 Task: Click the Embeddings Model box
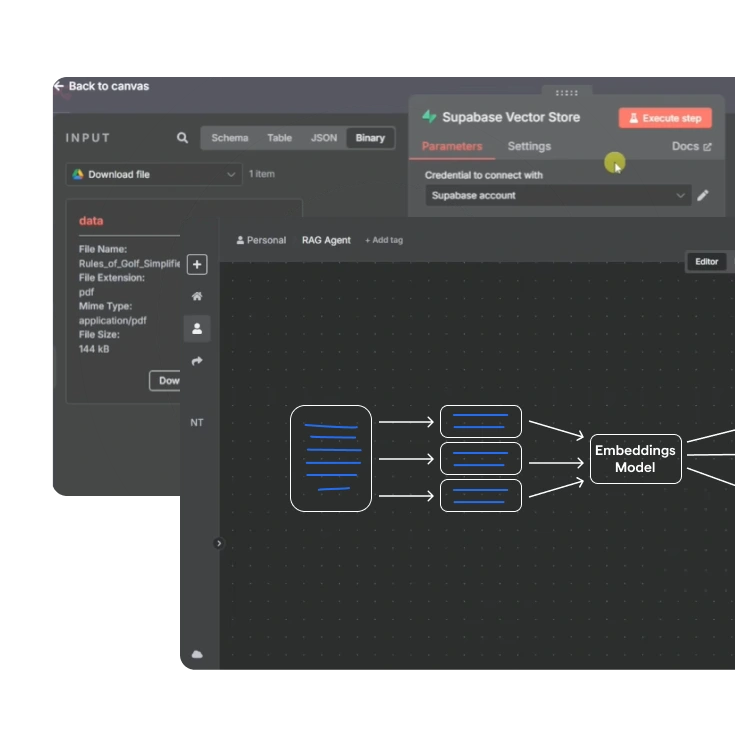pyautogui.click(x=635, y=459)
